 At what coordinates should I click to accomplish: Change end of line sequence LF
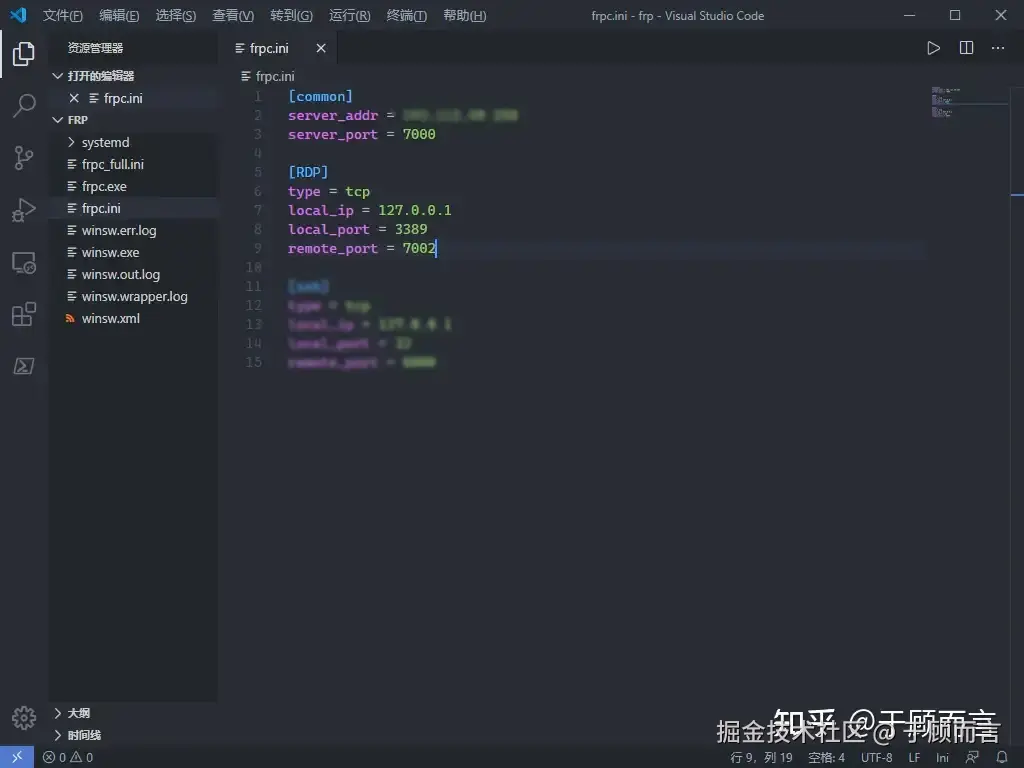(x=914, y=757)
